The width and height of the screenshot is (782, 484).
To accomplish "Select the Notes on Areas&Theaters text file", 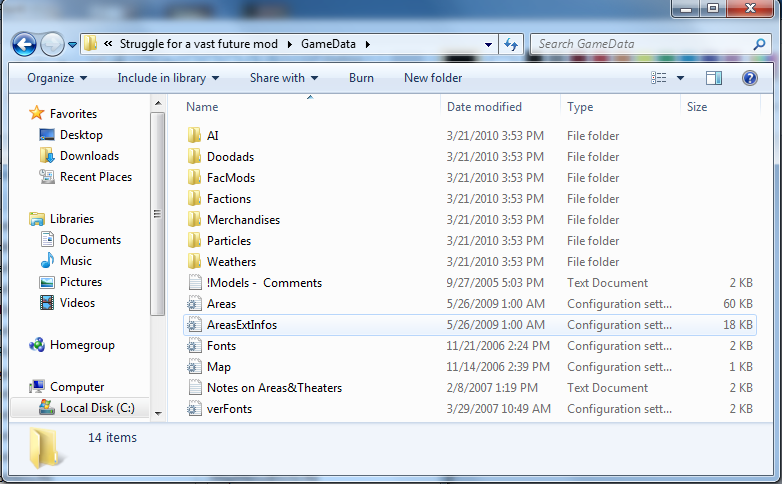I will [274, 388].
